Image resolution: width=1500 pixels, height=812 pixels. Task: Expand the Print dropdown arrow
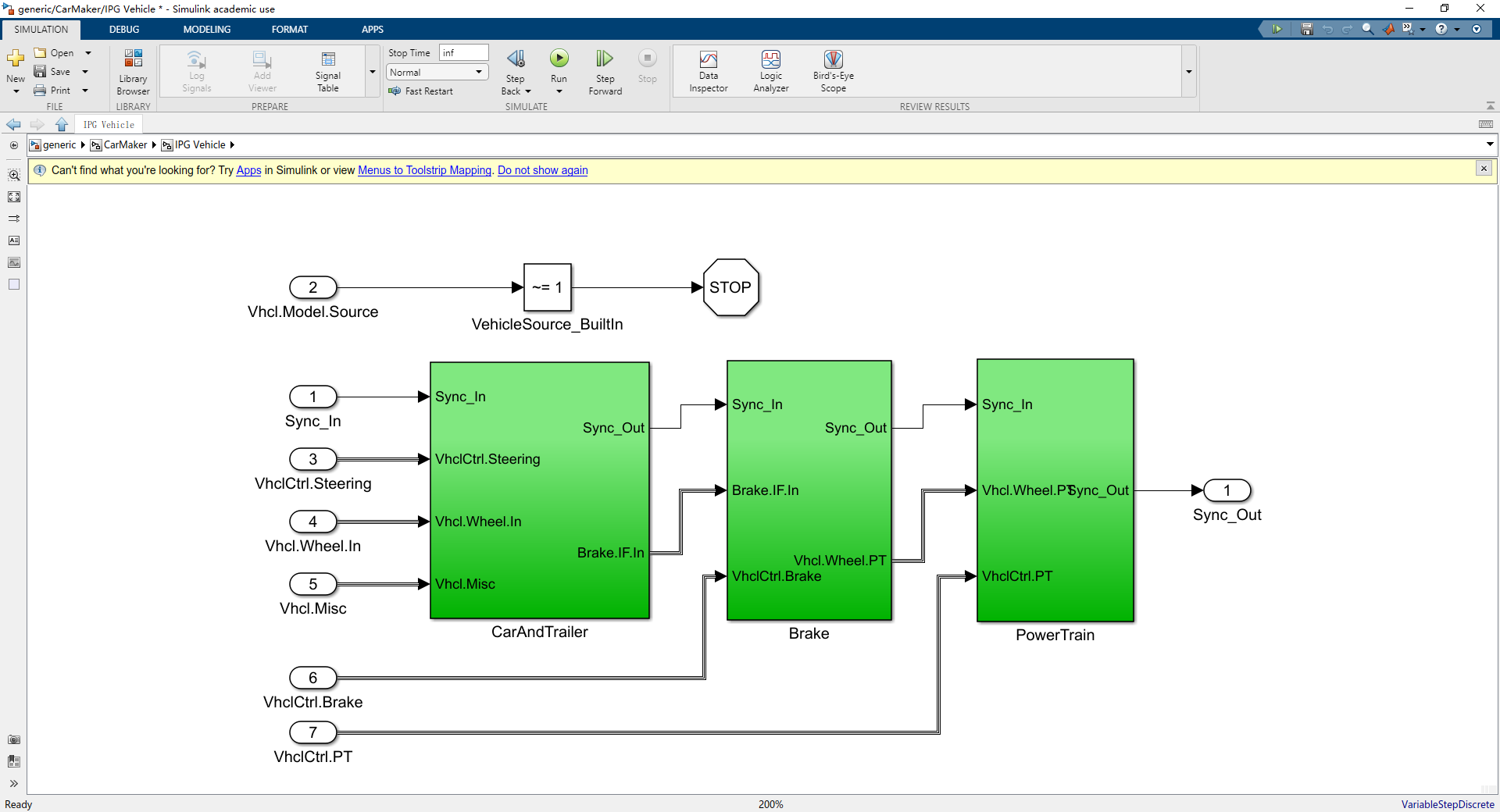click(85, 91)
